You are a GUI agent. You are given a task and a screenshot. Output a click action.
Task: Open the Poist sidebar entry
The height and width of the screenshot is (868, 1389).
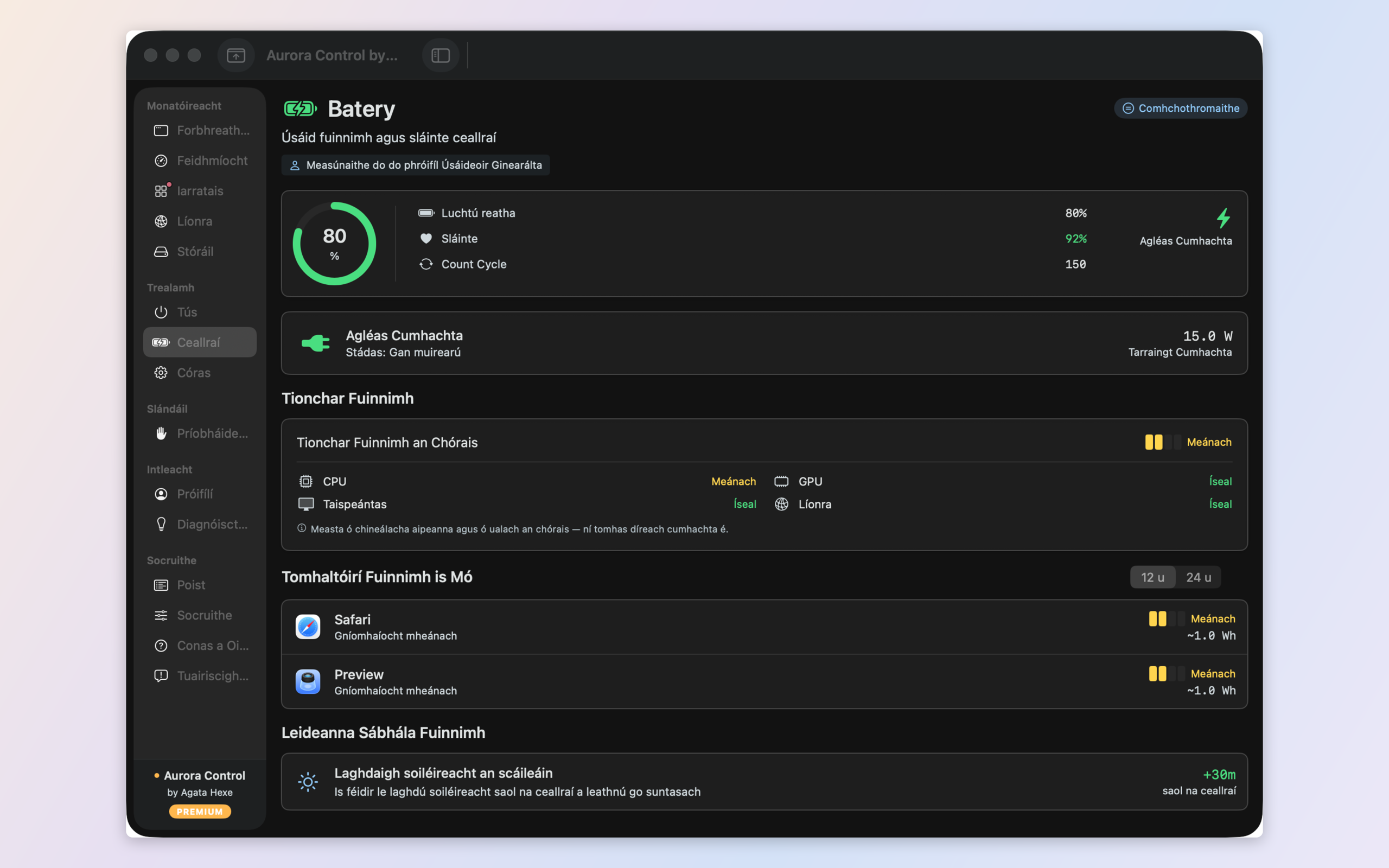point(200,585)
